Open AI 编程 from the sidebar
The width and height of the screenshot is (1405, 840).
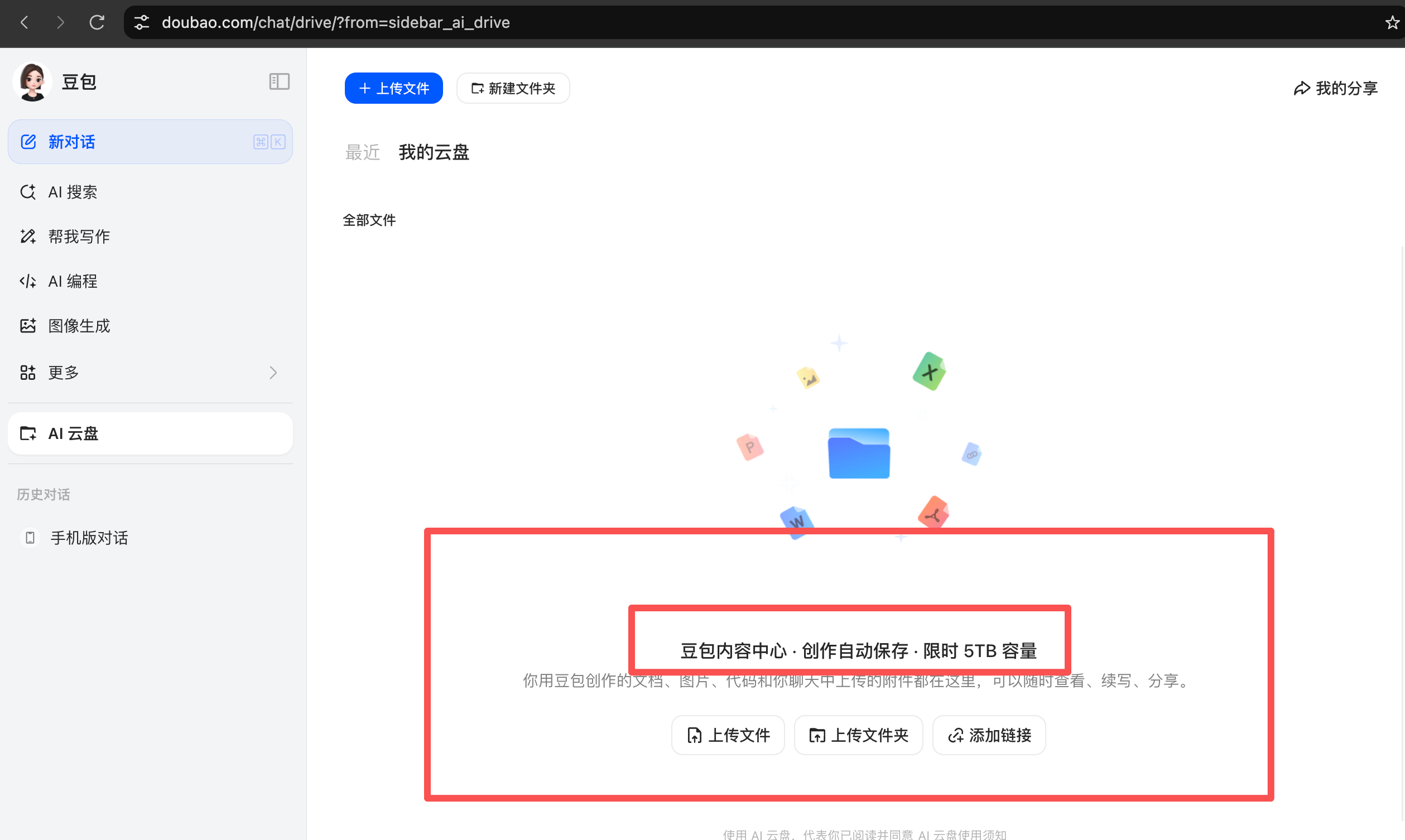pyautogui.click(x=150, y=281)
